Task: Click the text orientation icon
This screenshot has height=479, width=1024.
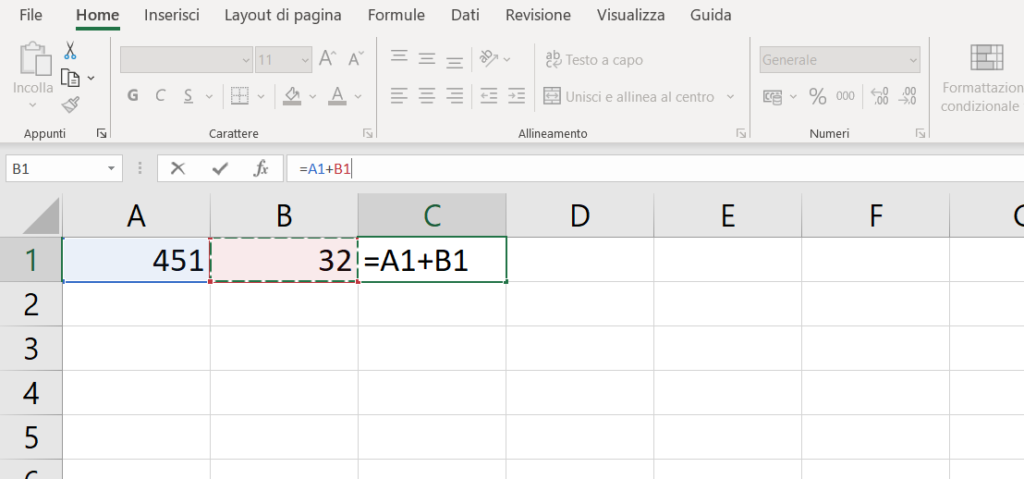Action: pos(489,59)
